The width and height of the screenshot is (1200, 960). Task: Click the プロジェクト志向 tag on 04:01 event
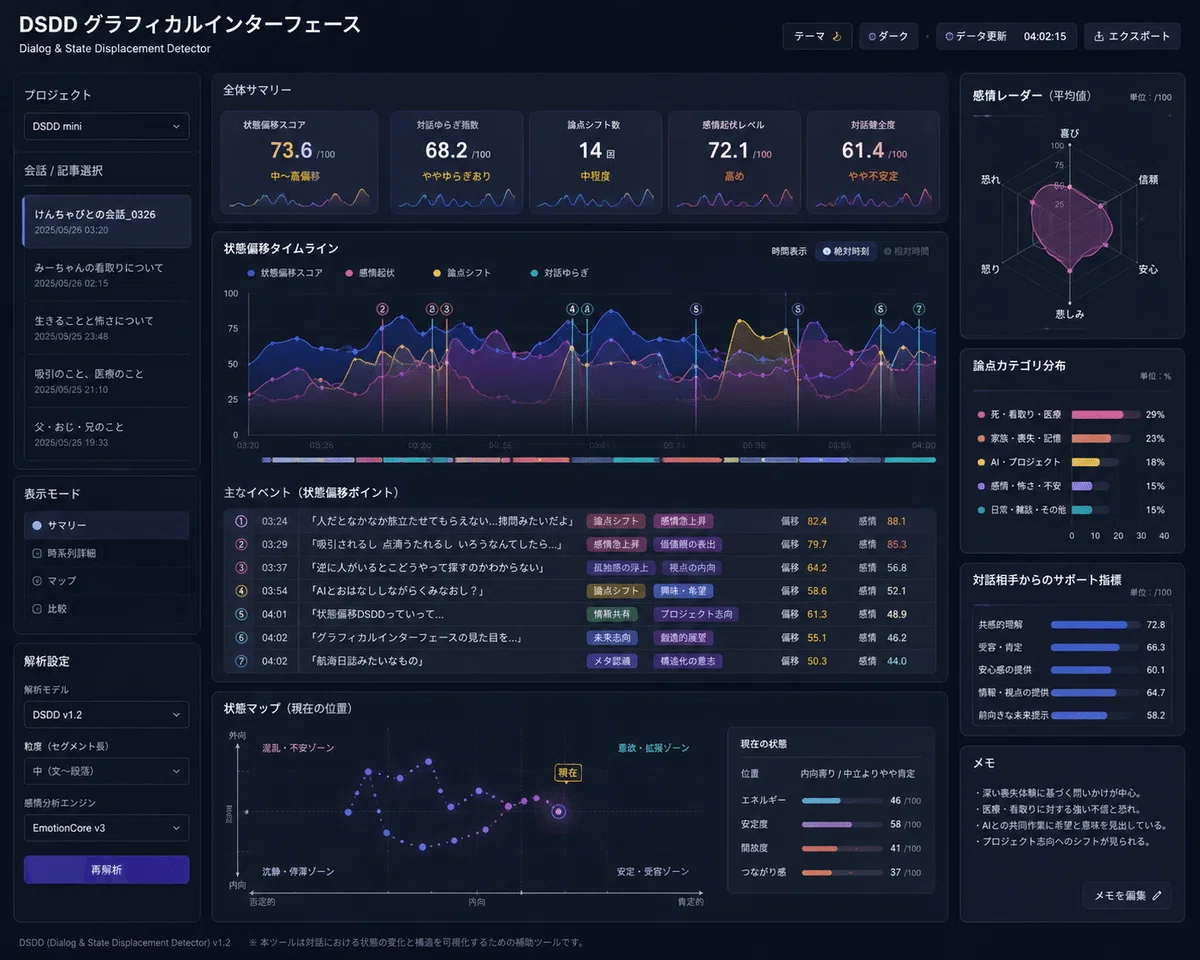click(696, 614)
